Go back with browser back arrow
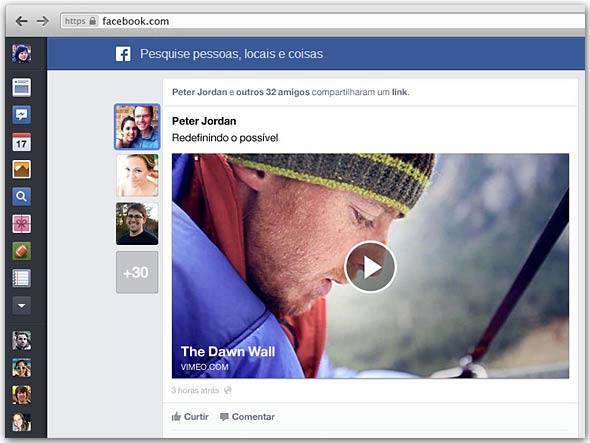This screenshot has height=443, width=590. click(x=21, y=21)
